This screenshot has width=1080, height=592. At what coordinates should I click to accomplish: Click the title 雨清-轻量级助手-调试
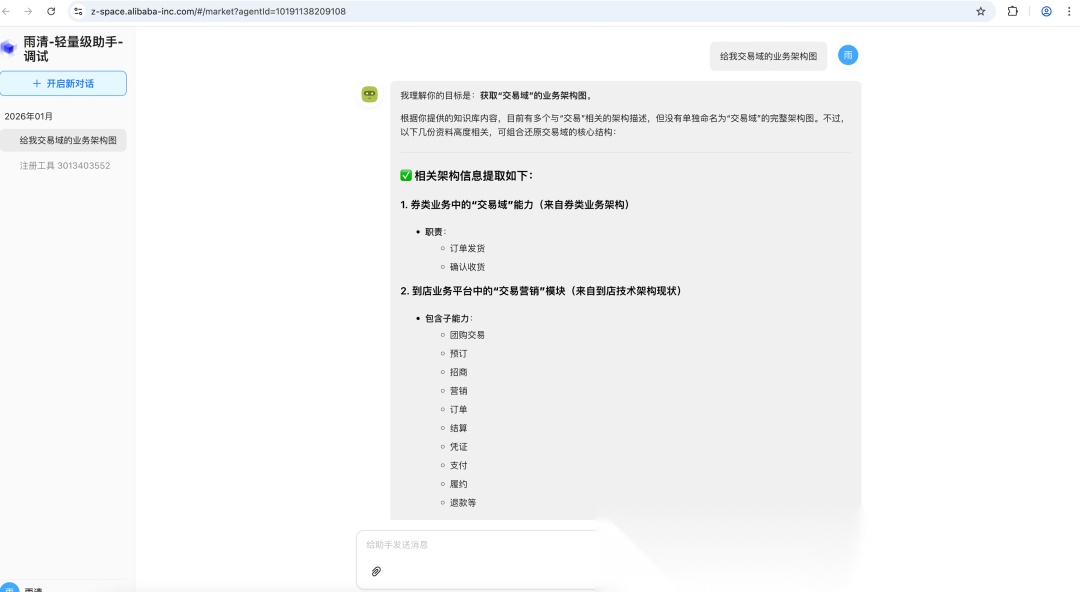click(x=73, y=49)
